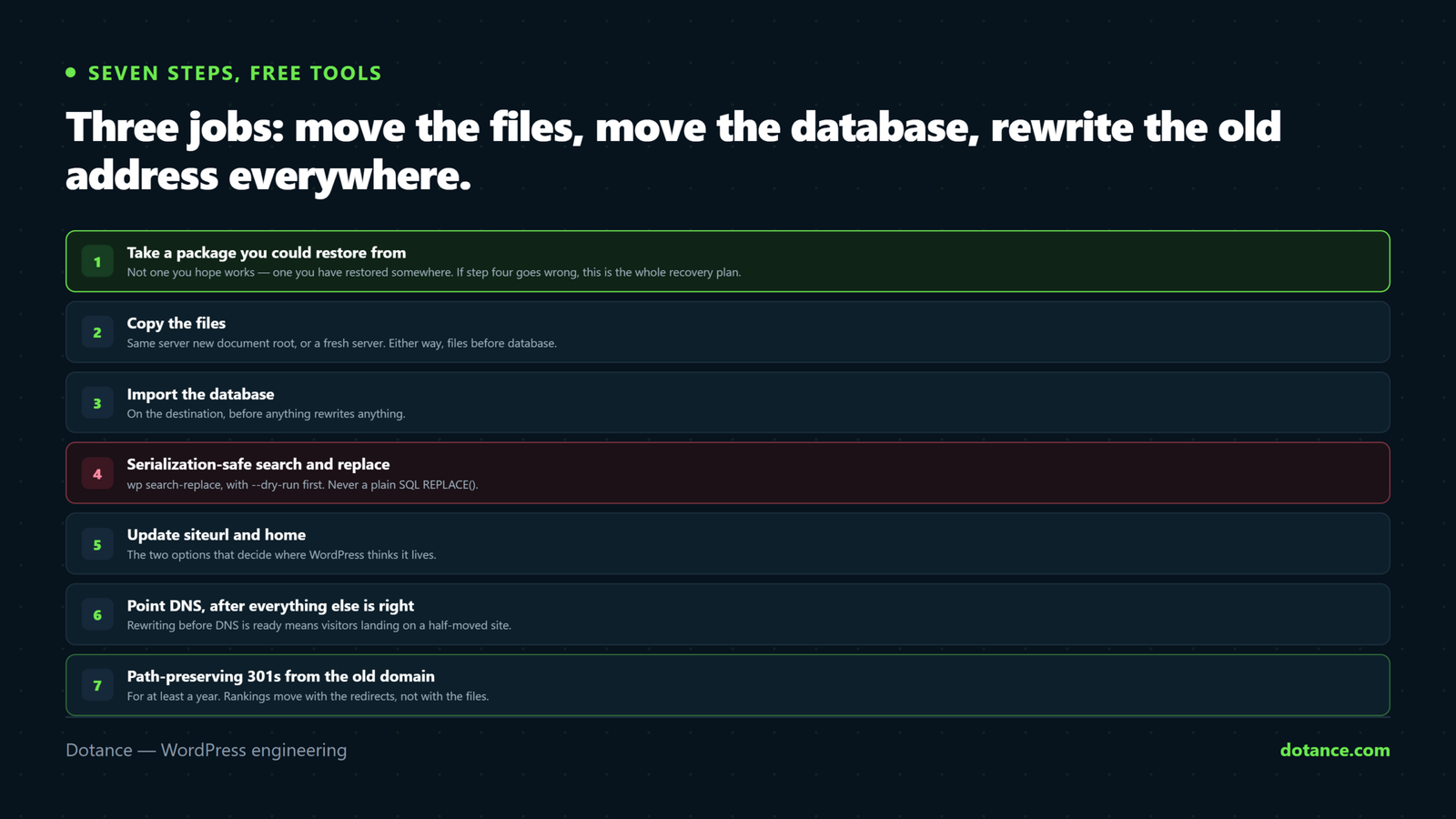Click the 'Three jobs: move the files' headline

673,151
